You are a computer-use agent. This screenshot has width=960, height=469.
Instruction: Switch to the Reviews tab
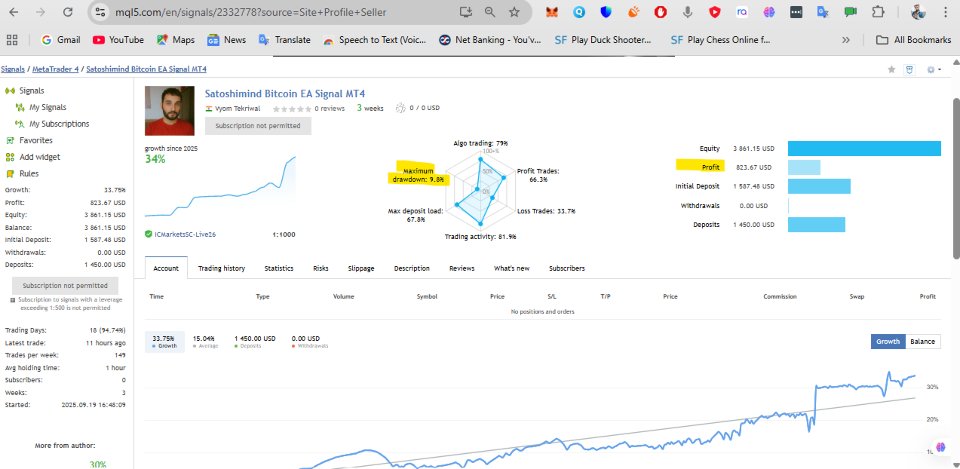click(462, 268)
